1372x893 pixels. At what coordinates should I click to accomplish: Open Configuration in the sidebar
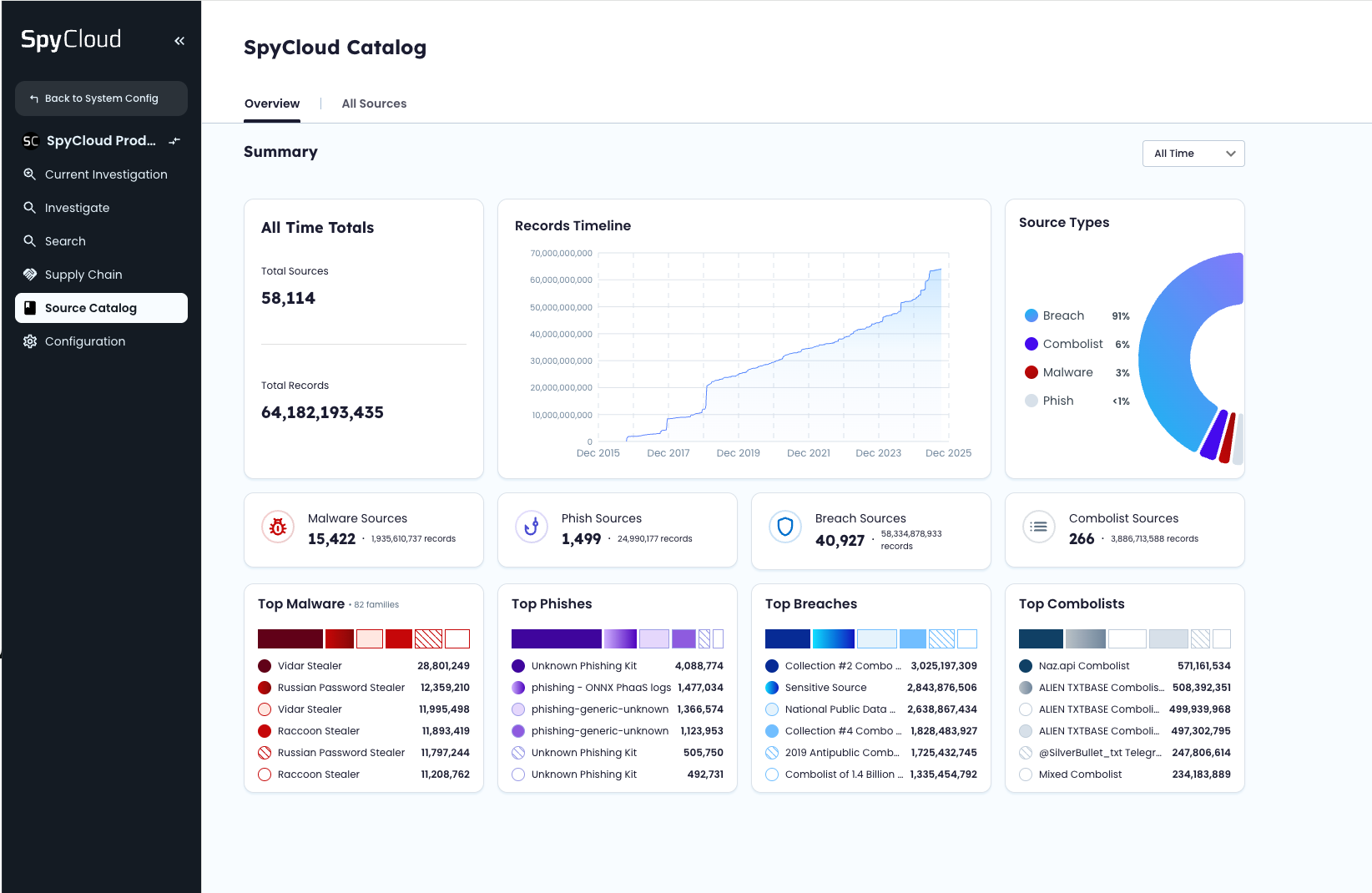pyautogui.click(x=101, y=341)
